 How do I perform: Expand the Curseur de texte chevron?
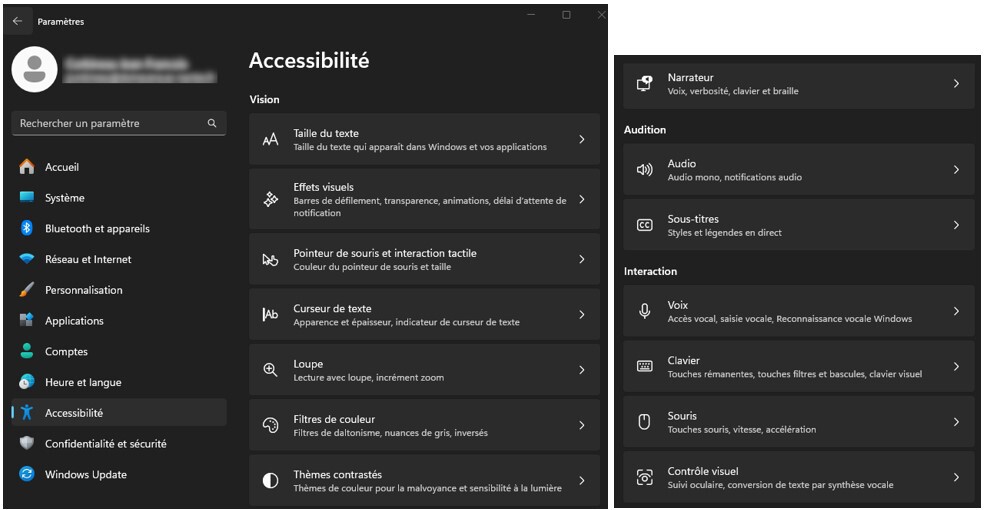pos(581,315)
